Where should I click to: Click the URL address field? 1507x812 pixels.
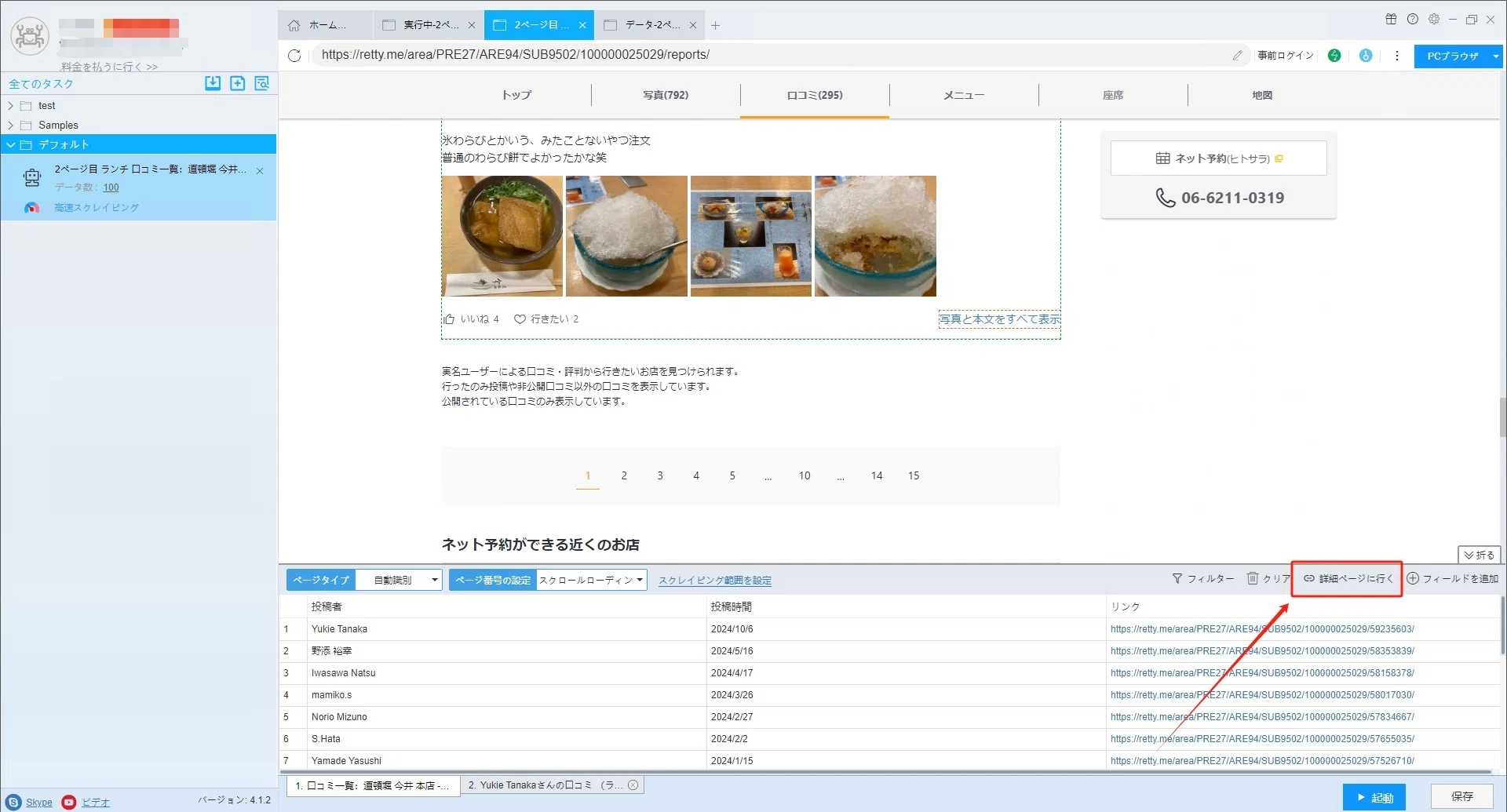click(769, 55)
